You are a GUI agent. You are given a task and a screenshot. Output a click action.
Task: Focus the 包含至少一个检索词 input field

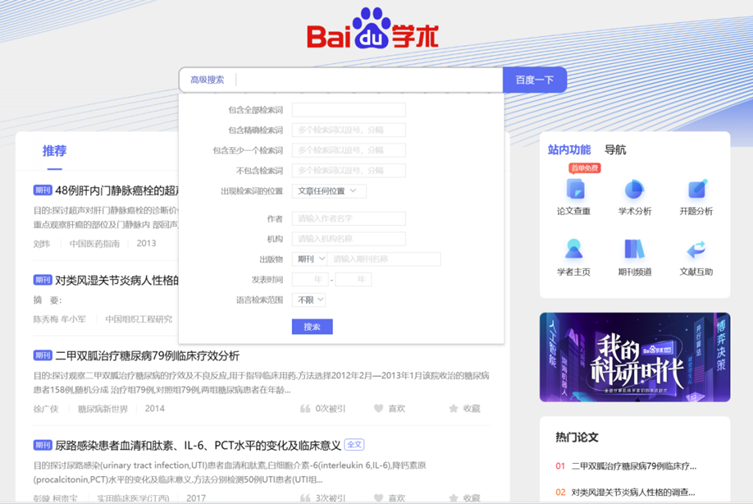tap(349, 150)
